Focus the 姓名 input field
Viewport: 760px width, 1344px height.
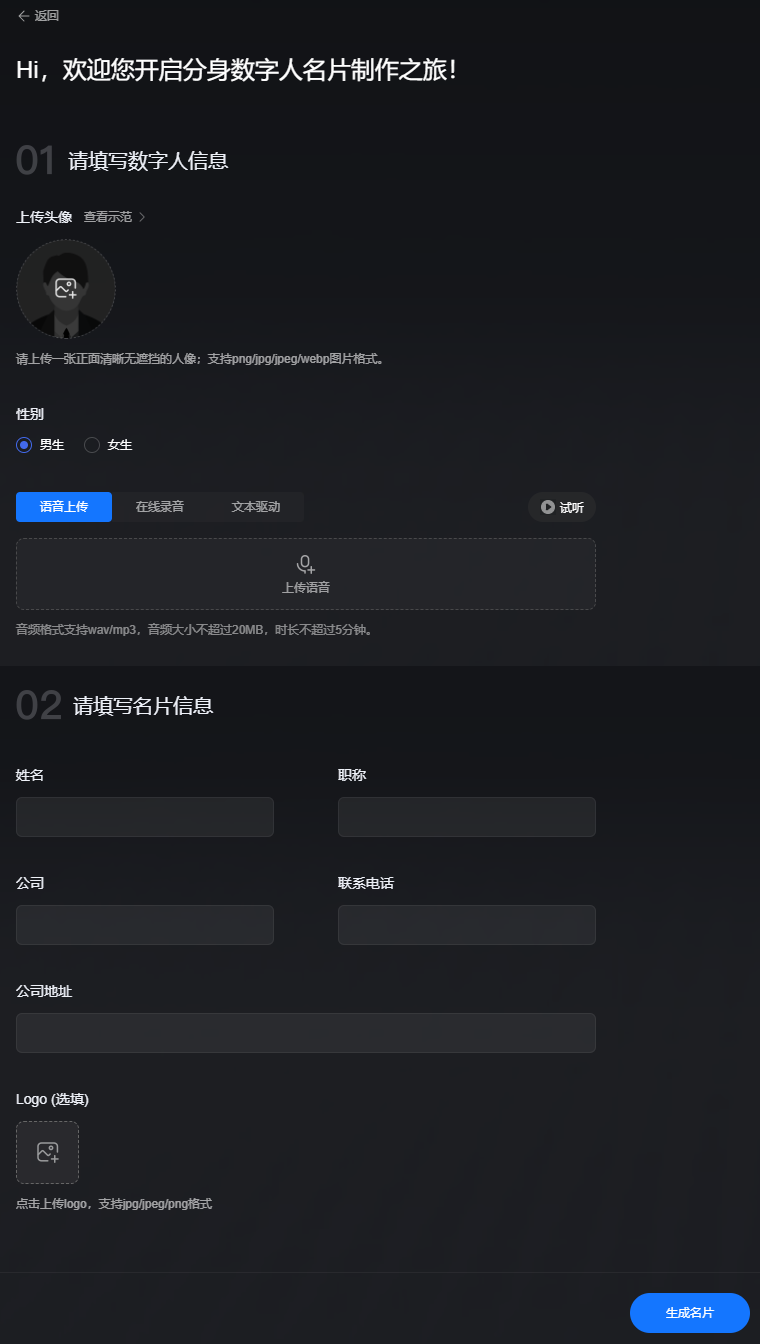click(145, 817)
